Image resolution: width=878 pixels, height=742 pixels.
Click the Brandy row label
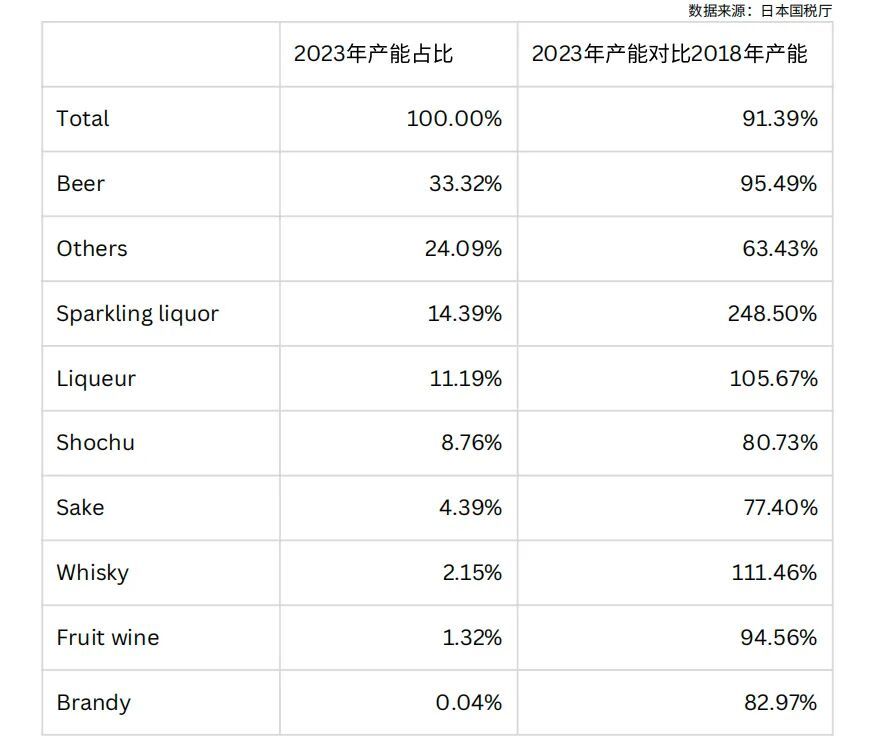coord(93,703)
